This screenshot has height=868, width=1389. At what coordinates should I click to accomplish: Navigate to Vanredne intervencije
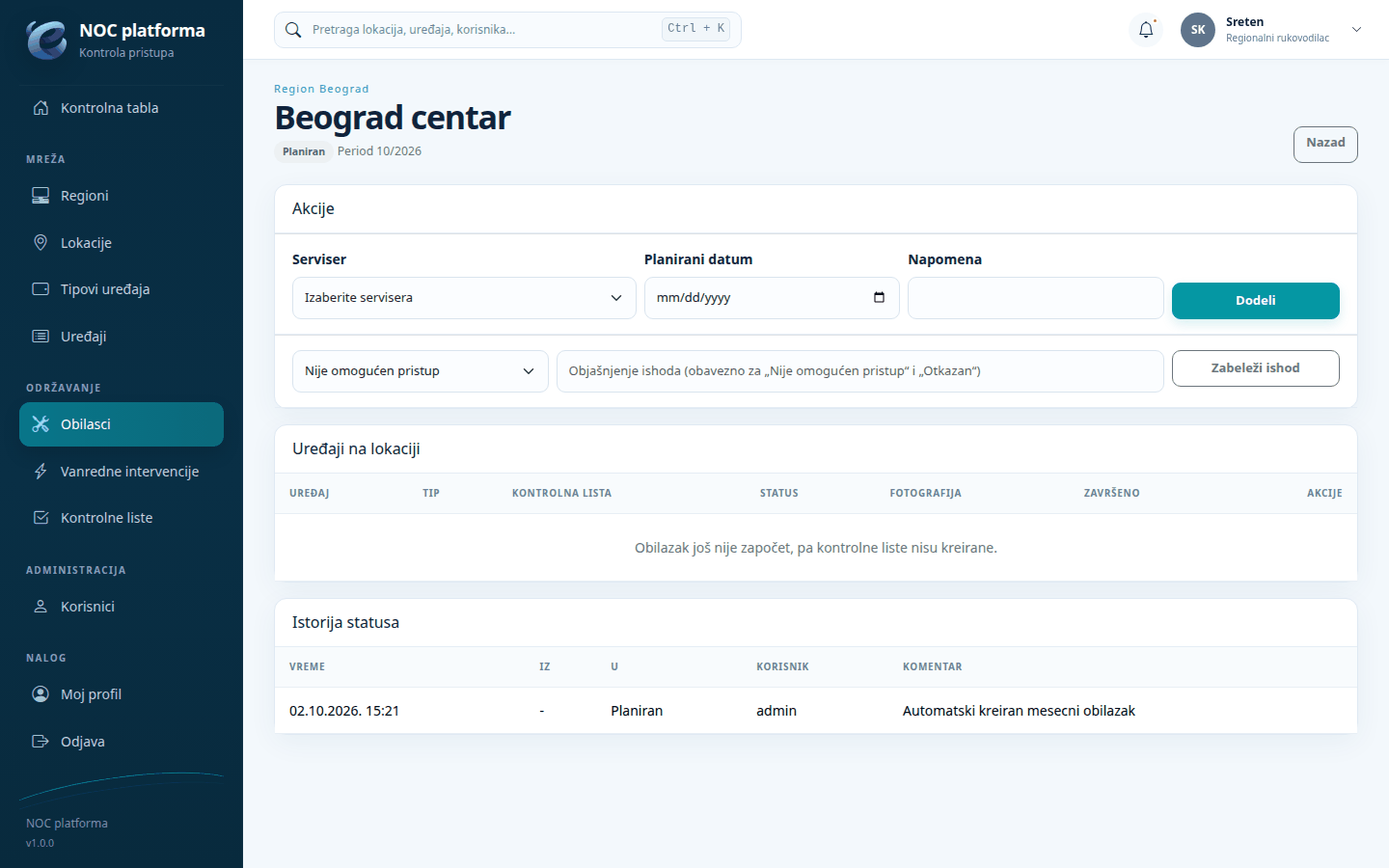pos(122,472)
